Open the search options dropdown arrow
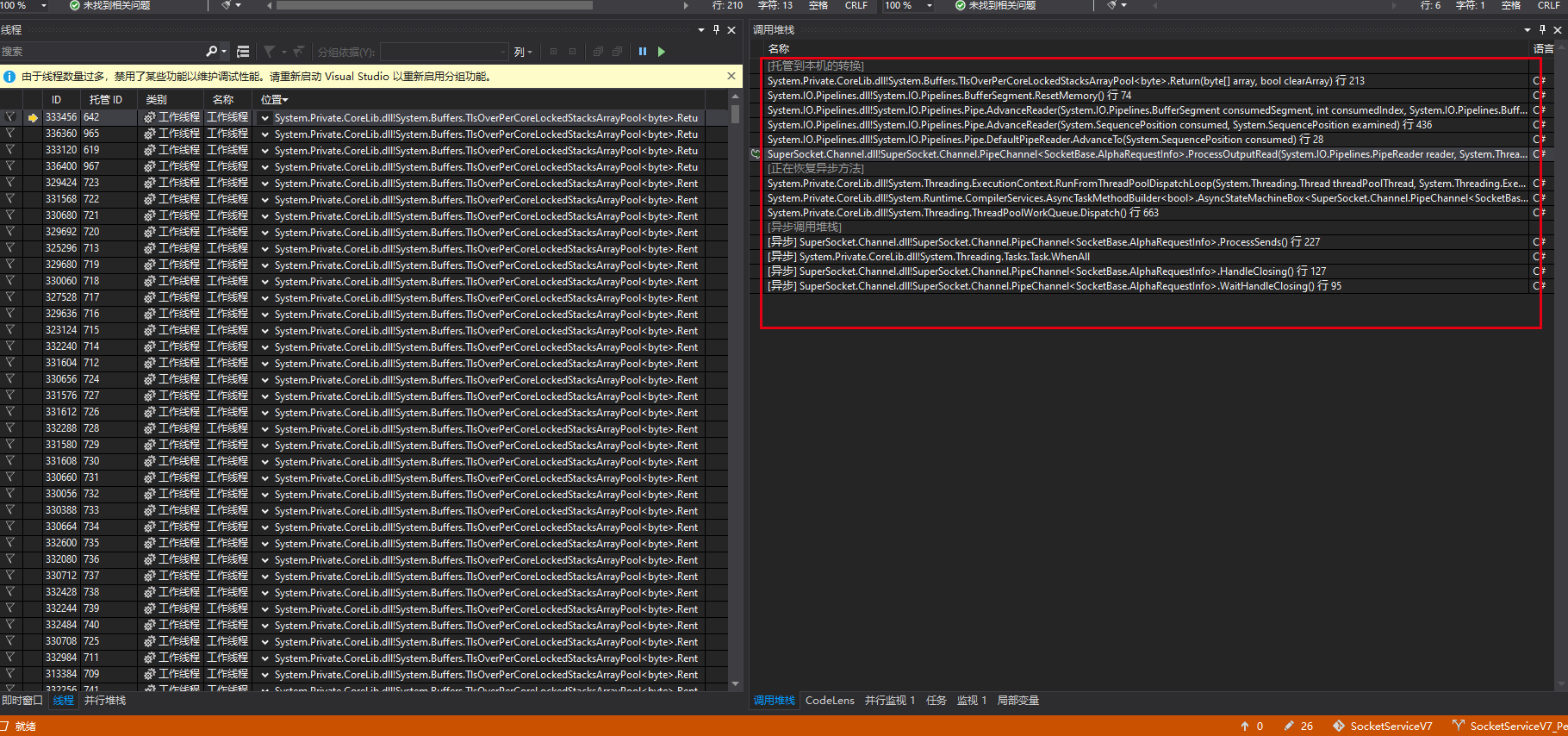1568x736 pixels. click(x=224, y=52)
